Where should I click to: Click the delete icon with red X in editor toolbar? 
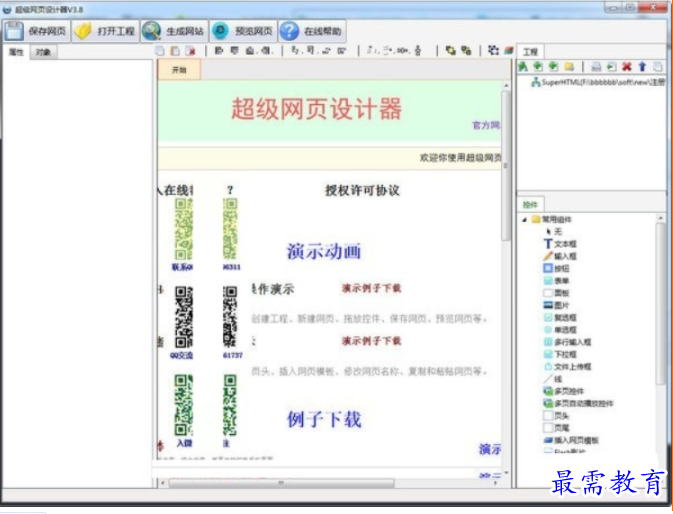(191, 51)
